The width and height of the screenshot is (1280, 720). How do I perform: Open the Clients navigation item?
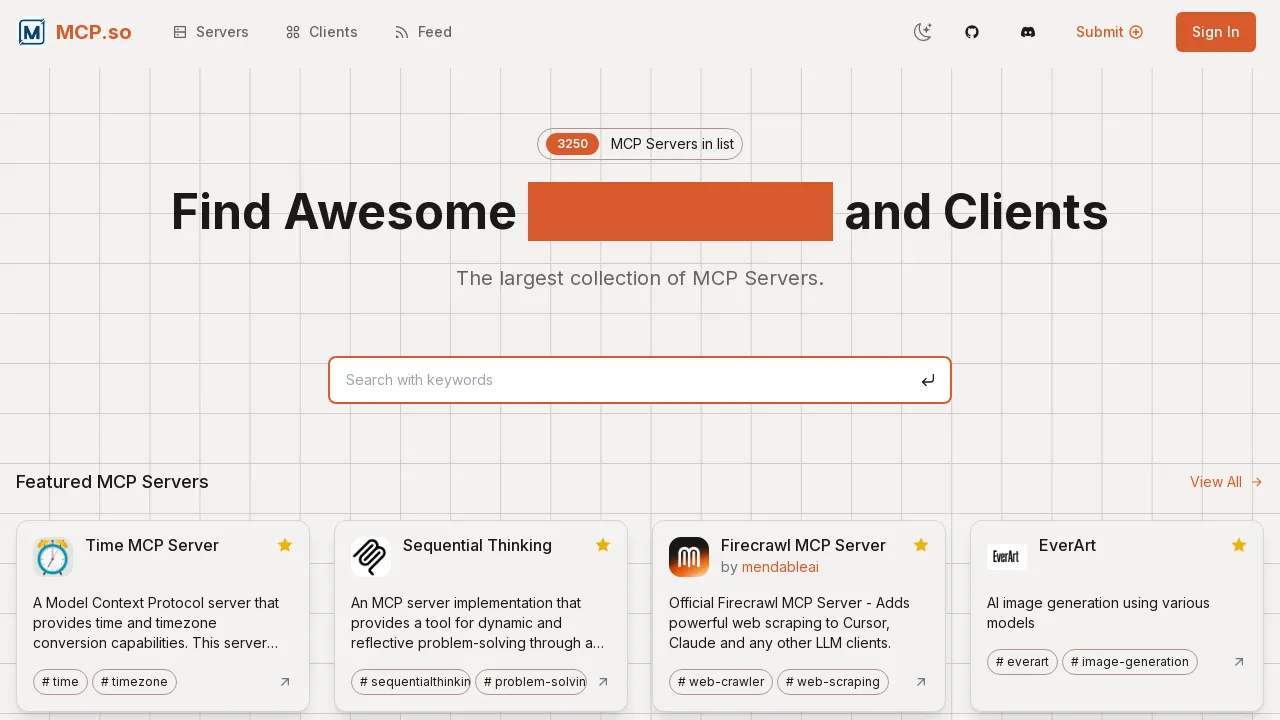pos(321,32)
